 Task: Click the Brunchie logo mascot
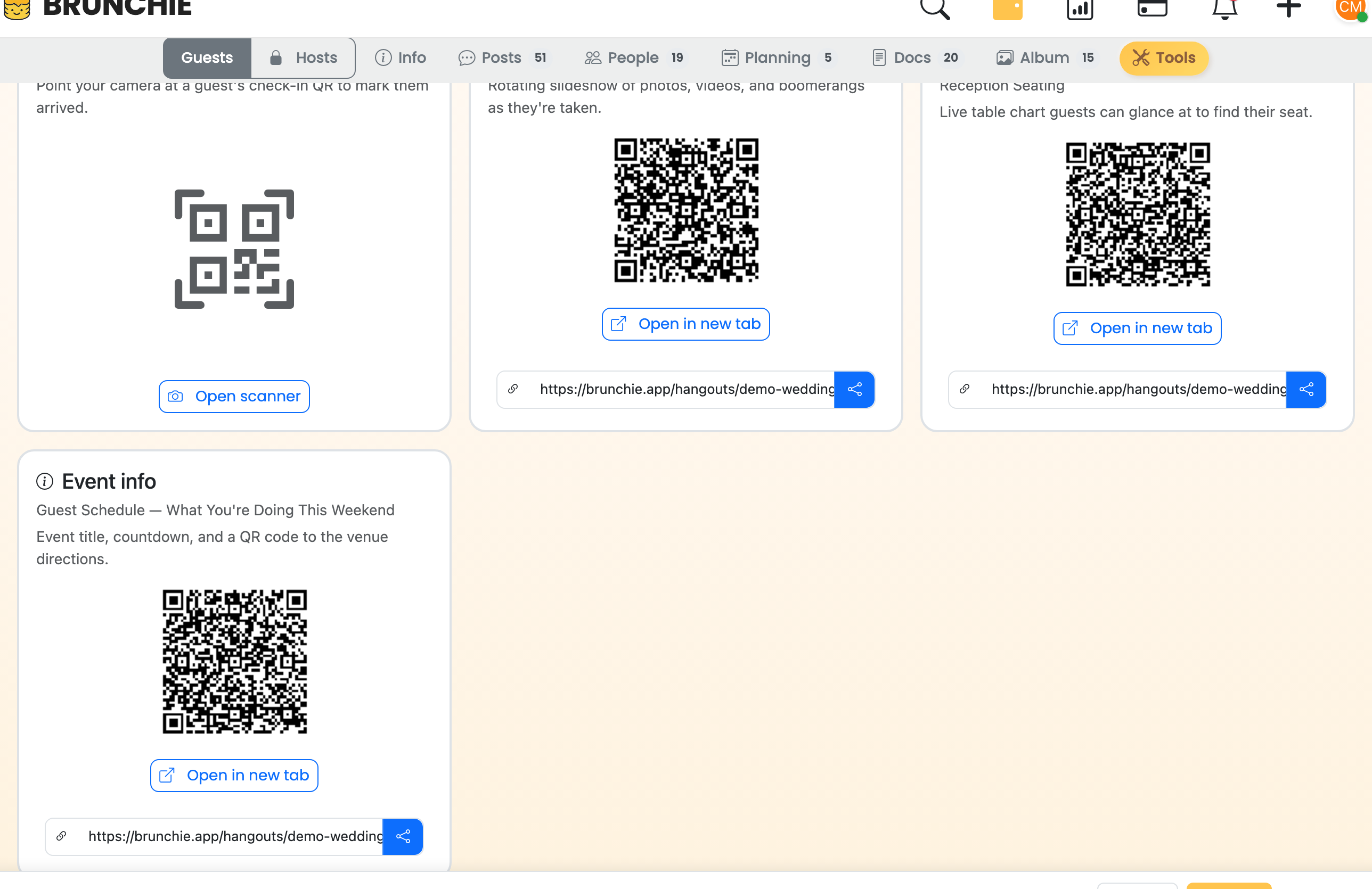pos(17,9)
